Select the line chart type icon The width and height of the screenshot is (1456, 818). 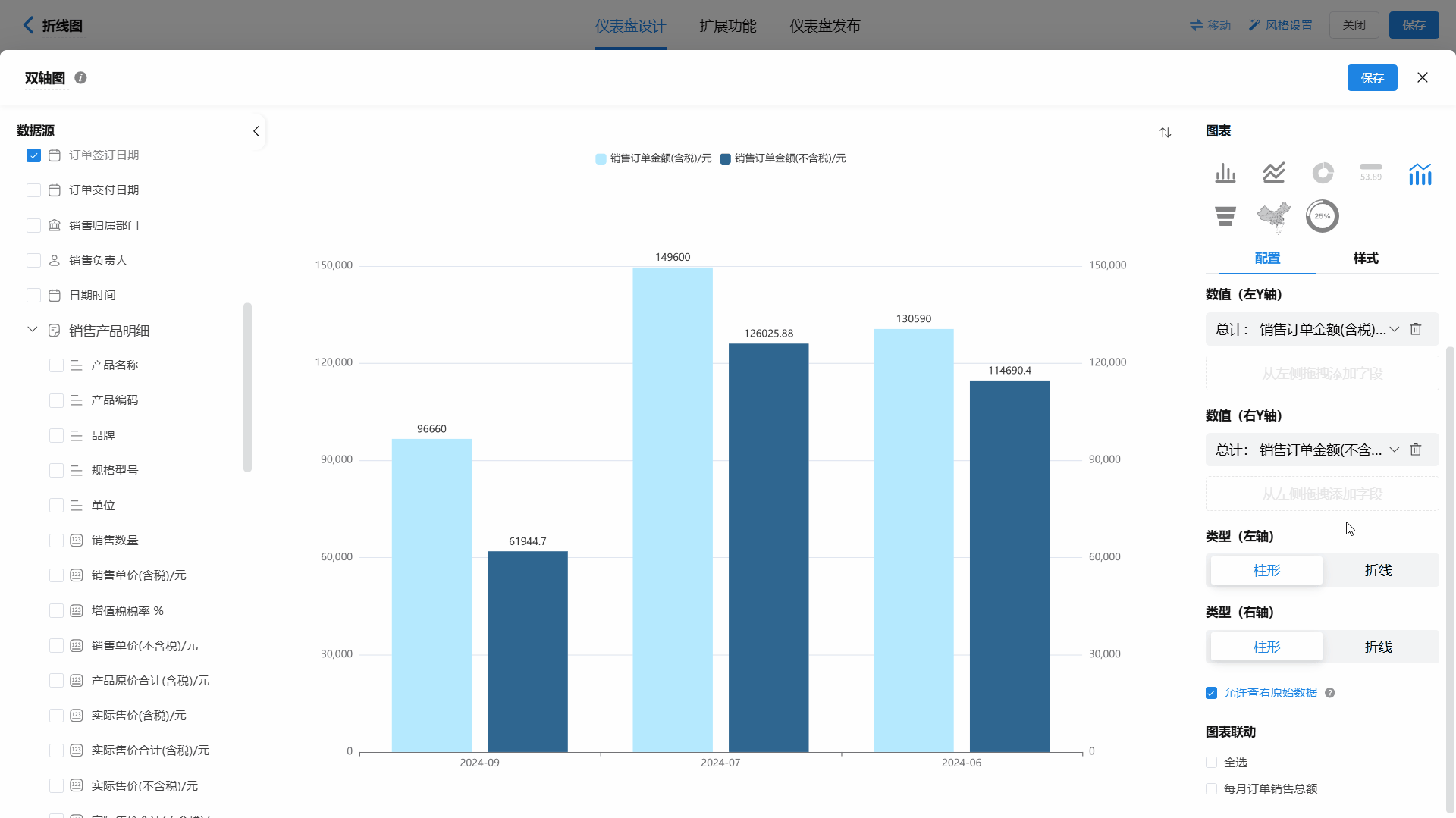tap(1273, 174)
